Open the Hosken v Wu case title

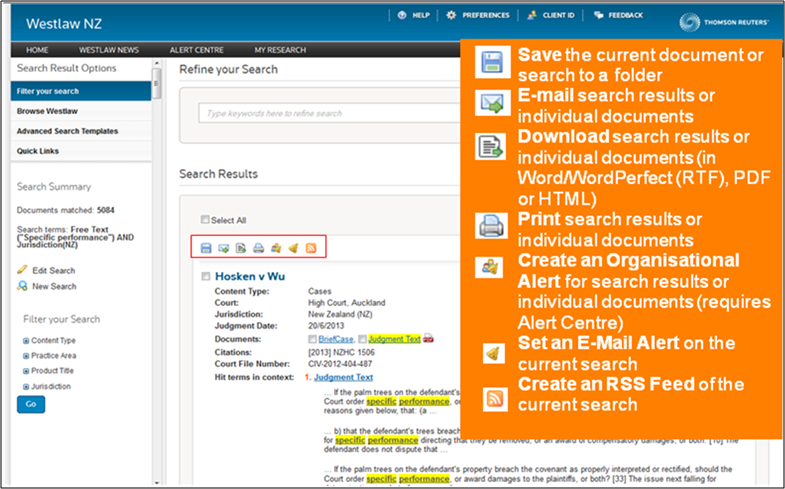(x=250, y=276)
